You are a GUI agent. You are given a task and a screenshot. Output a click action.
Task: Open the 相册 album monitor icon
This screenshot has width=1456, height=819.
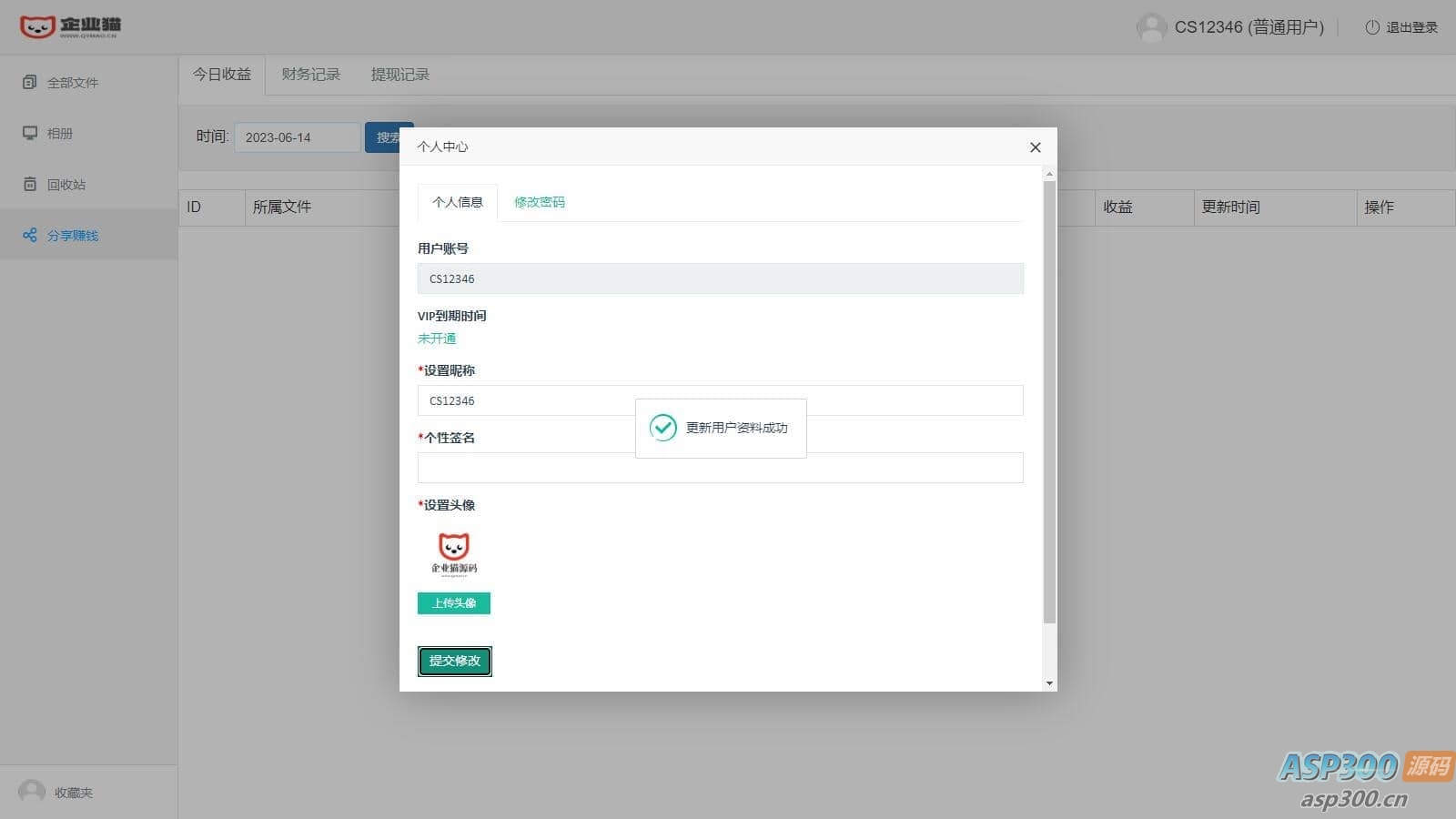pos(30,133)
